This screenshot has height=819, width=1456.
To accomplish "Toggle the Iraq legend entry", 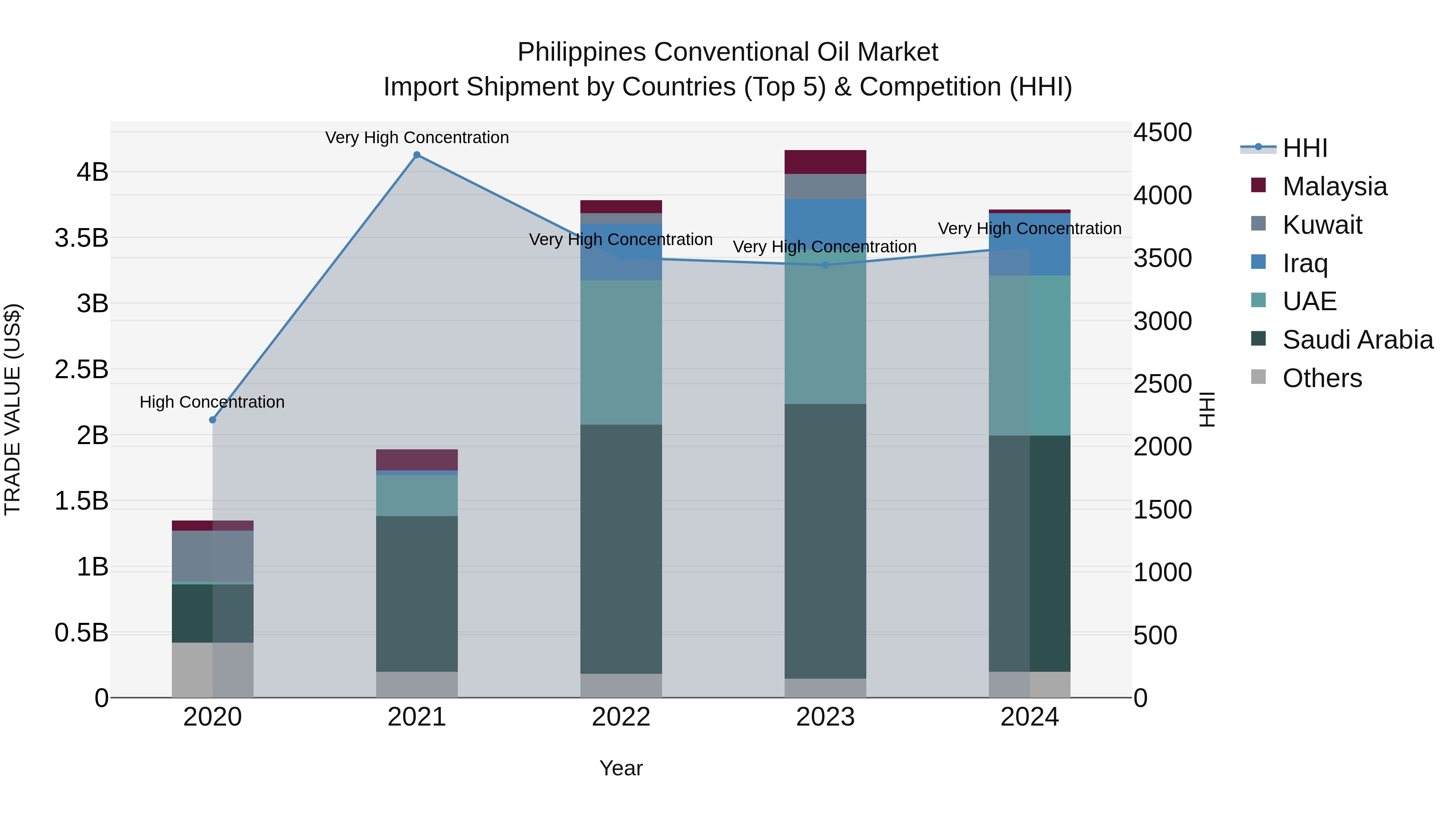I will tap(1289, 263).
